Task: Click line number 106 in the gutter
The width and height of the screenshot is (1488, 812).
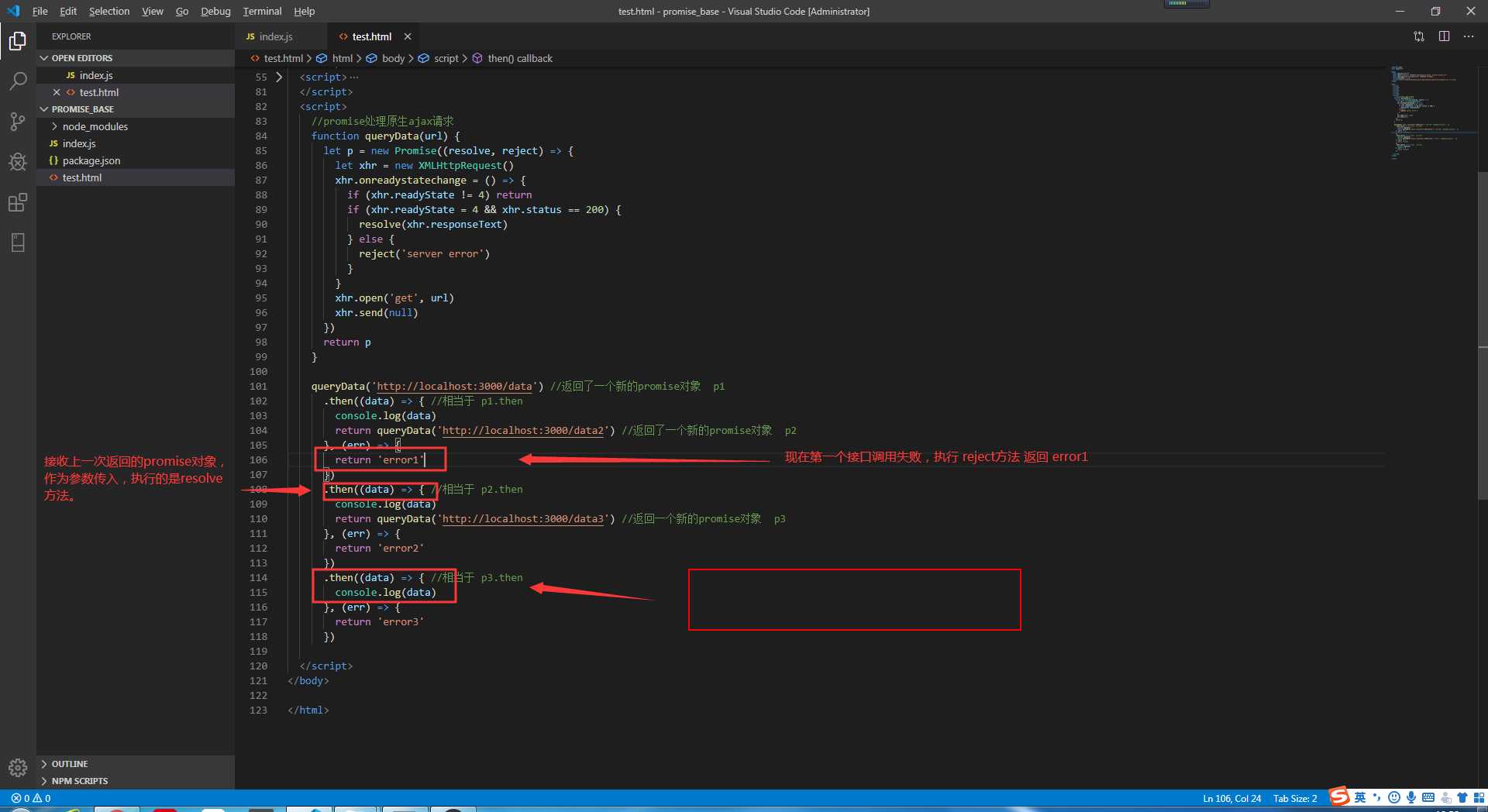Action: (259, 460)
